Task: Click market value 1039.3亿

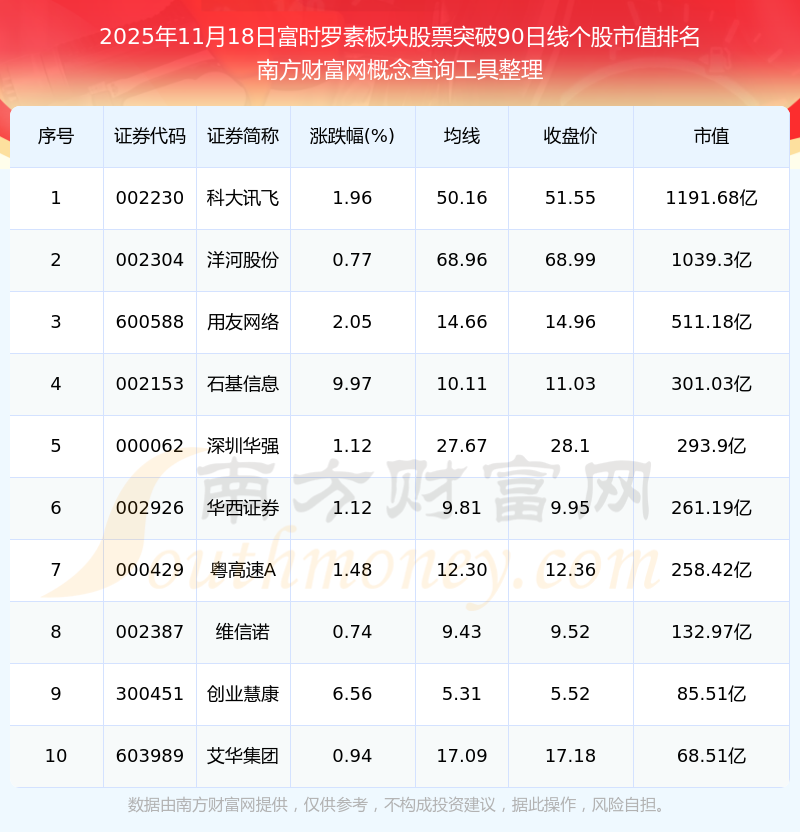Action: (x=711, y=260)
